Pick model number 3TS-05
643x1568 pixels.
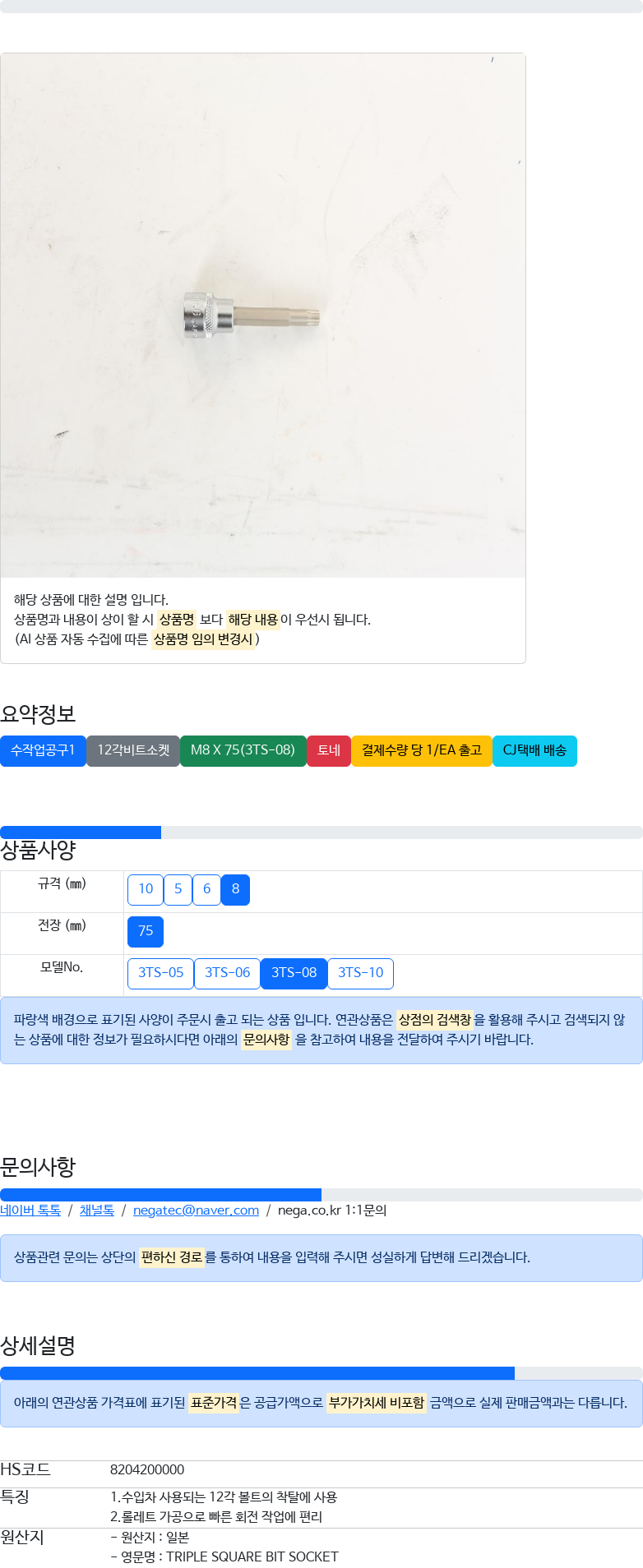point(160,973)
